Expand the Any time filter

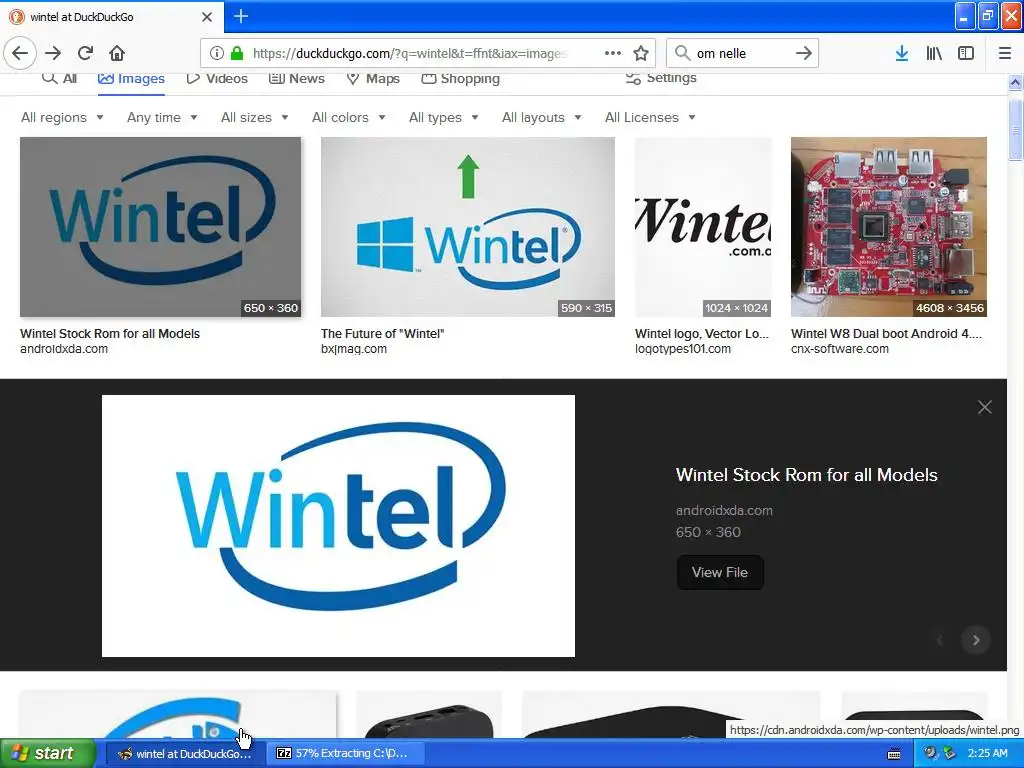pyautogui.click(x=162, y=118)
